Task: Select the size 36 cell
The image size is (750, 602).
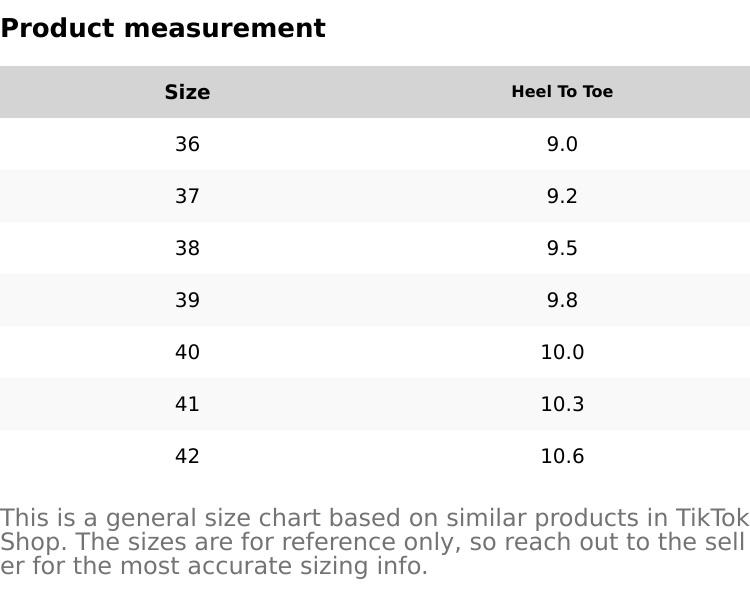Action: (x=187, y=144)
